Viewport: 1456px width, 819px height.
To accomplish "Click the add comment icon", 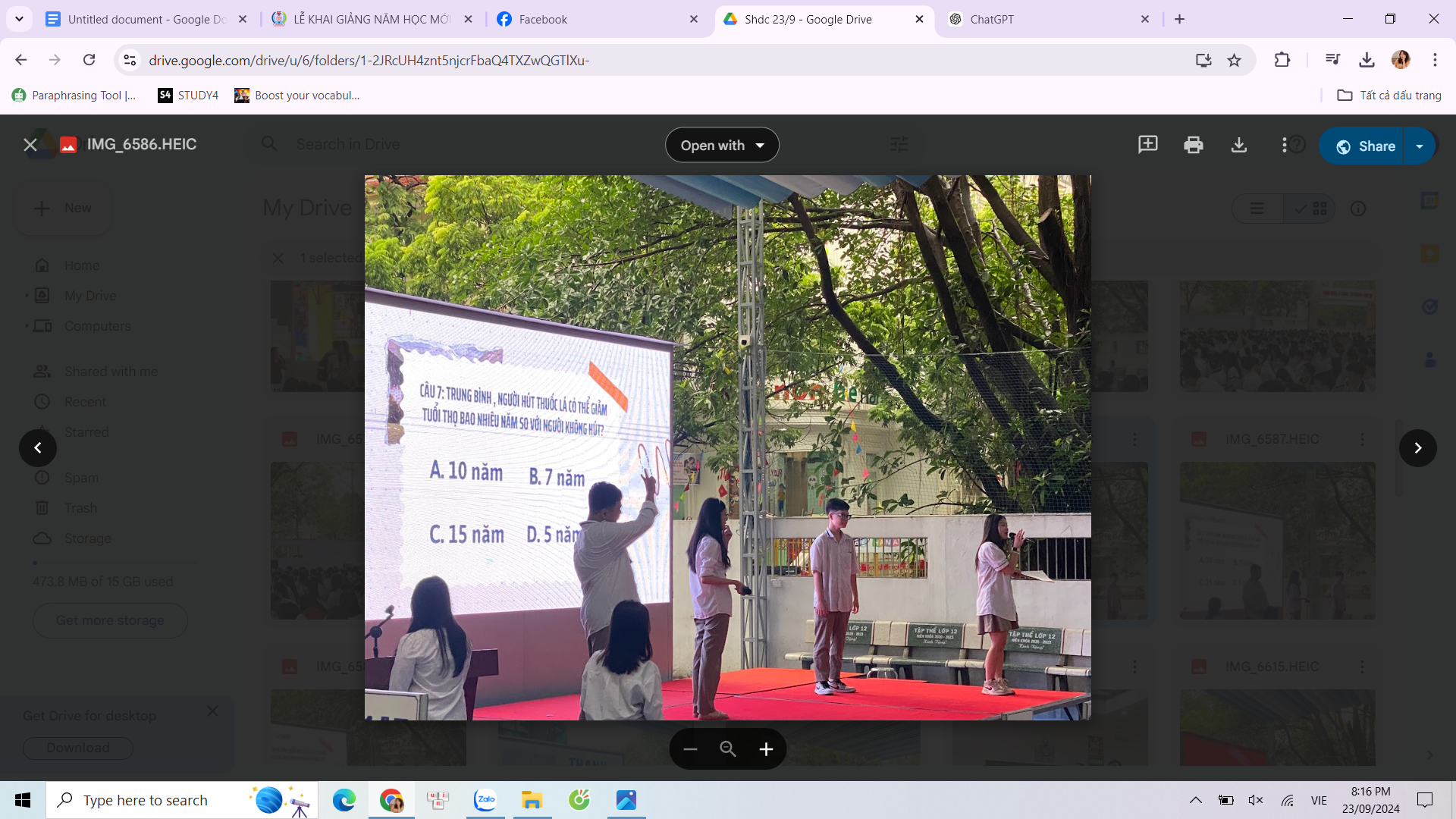I will 1147,145.
